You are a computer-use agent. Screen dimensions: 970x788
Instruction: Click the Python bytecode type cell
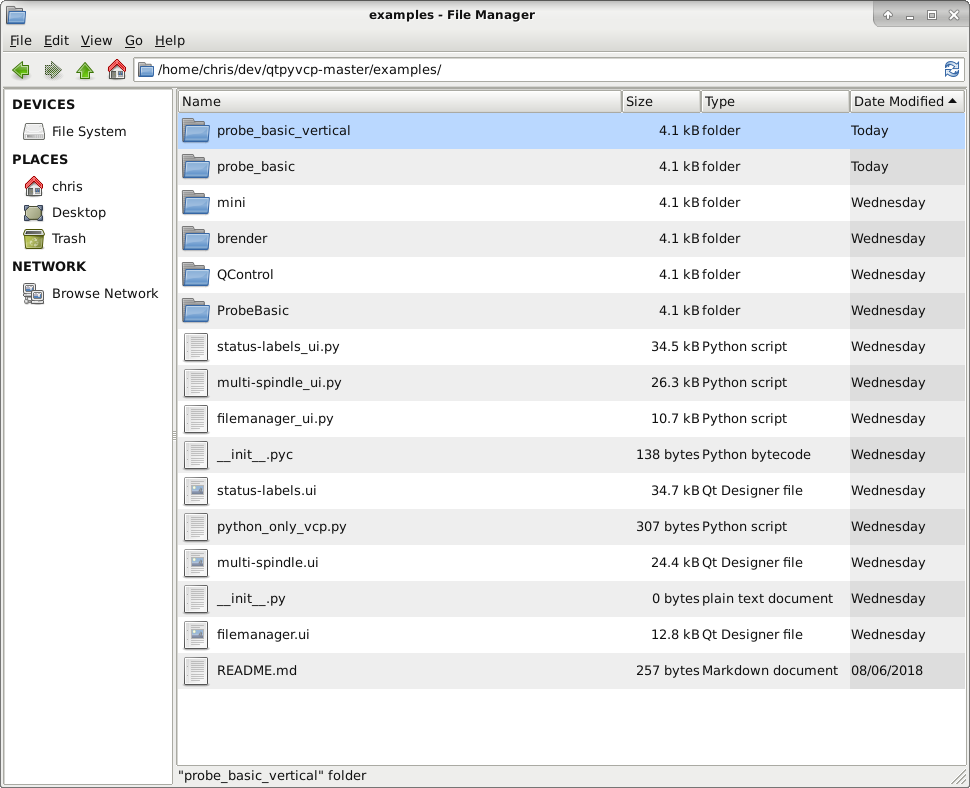(756, 454)
